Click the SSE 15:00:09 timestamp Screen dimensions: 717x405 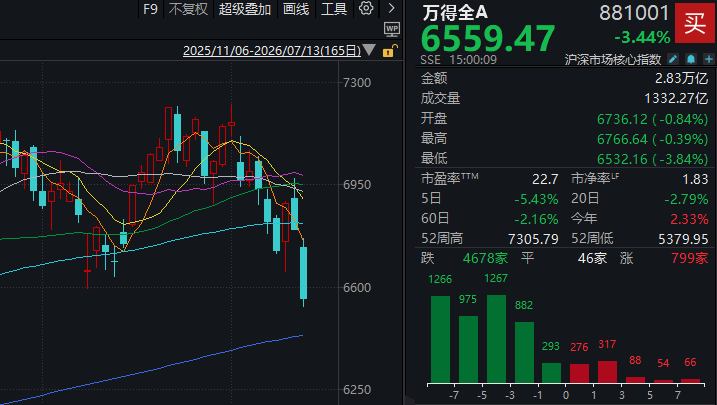pos(458,60)
